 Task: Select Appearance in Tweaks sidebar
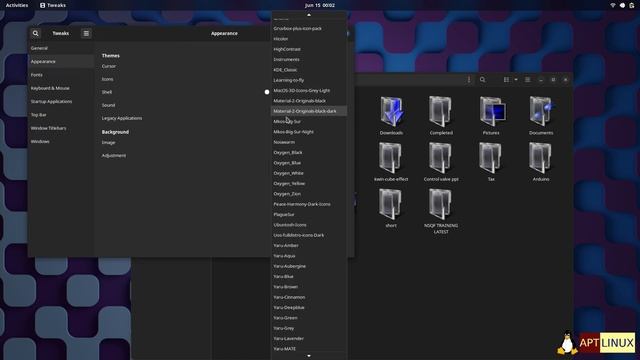click(x=61, y=62)
